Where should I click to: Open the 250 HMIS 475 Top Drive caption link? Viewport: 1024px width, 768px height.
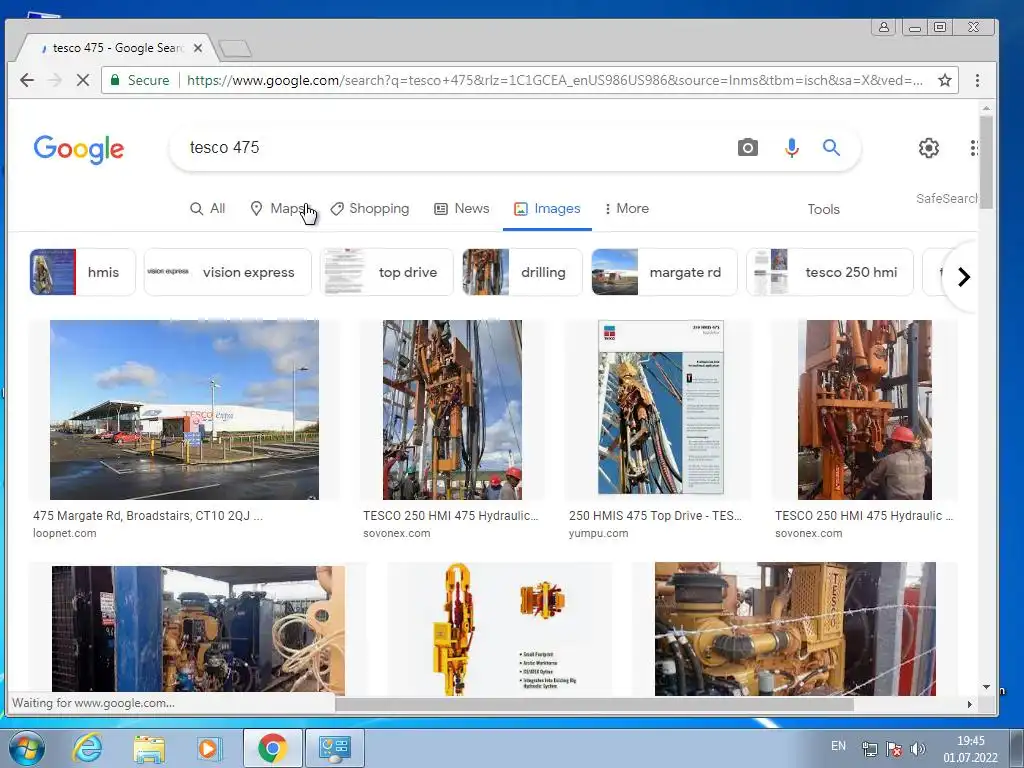pyautogui.click(x=655, y=515)
